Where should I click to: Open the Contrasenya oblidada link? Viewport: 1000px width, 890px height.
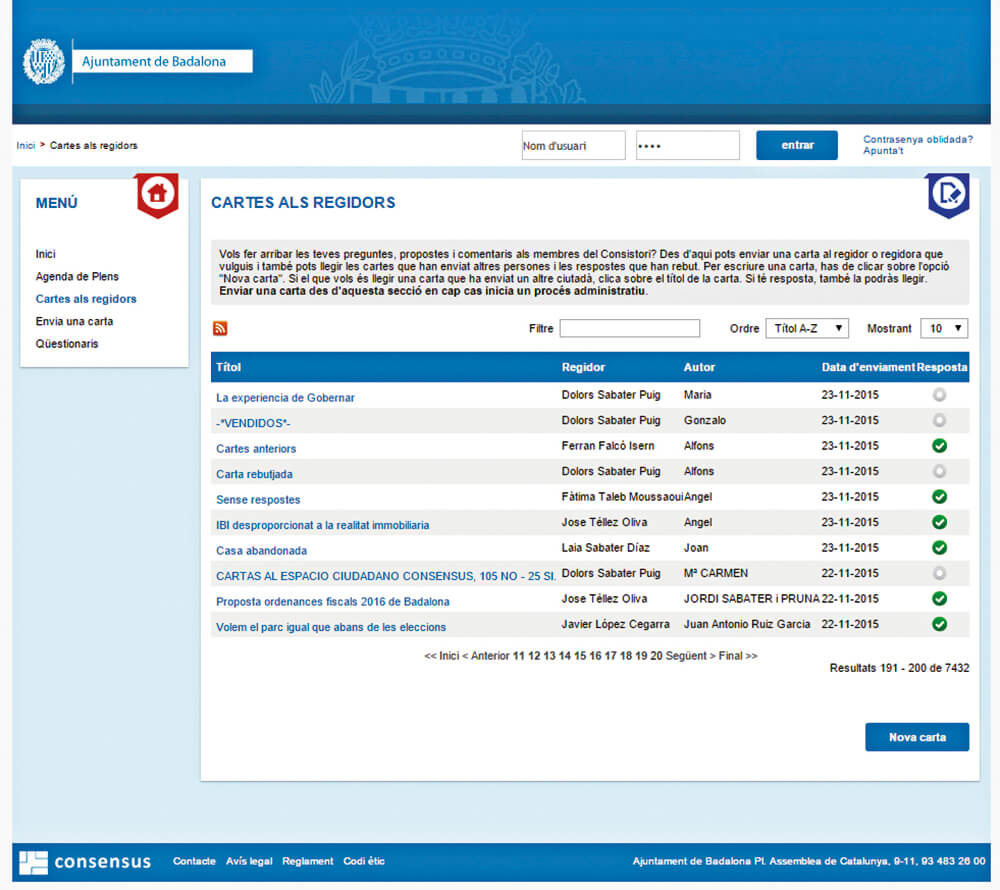pos(917,139)
